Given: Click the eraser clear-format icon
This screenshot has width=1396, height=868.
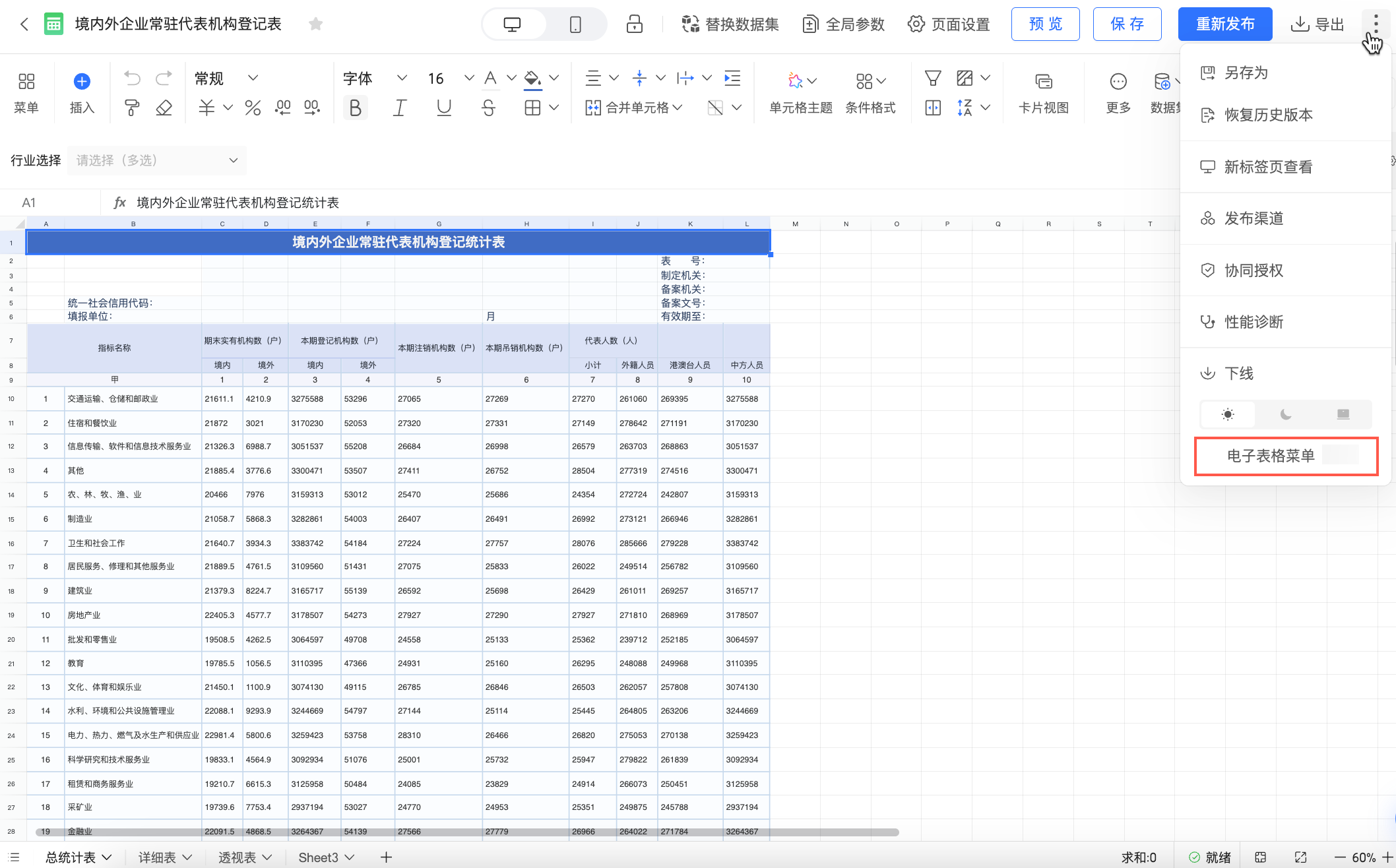Looking at the screenshot, I should tap(164, 108).
